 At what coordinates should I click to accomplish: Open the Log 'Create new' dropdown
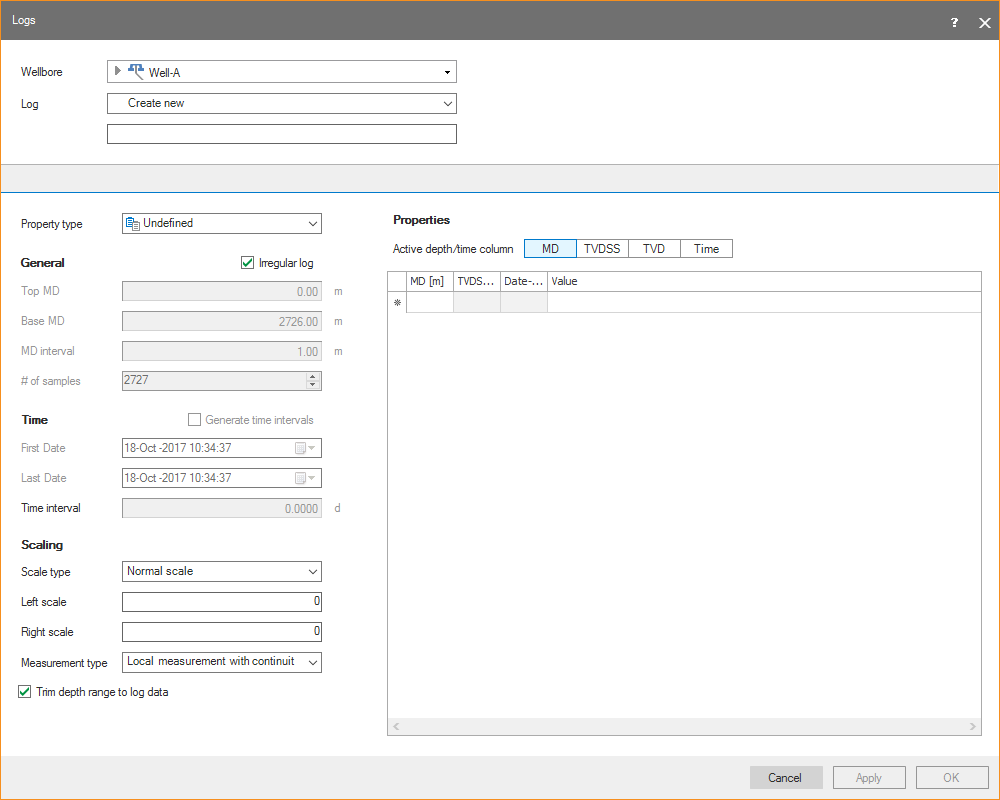click(x=447, y=103)
